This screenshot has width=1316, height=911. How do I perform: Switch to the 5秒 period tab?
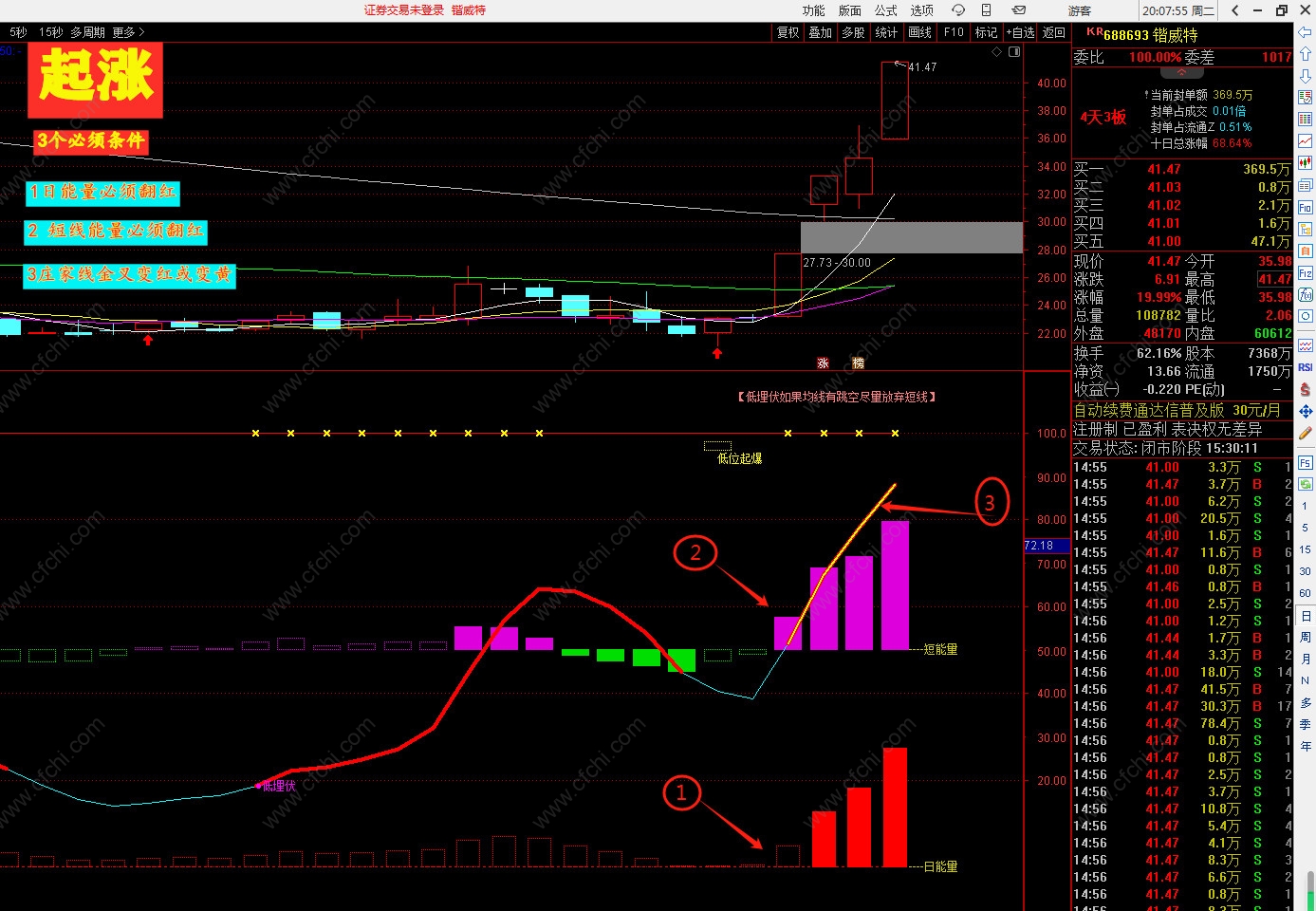[x=18, y=32]
